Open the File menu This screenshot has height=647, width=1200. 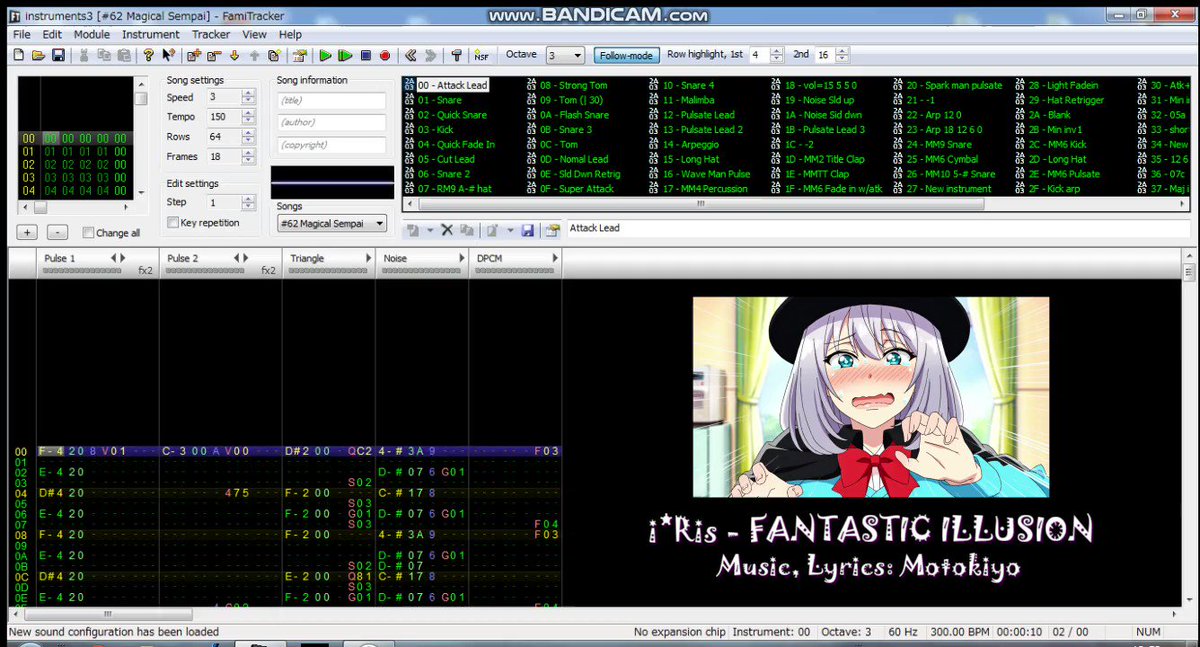tap(22, 34)
